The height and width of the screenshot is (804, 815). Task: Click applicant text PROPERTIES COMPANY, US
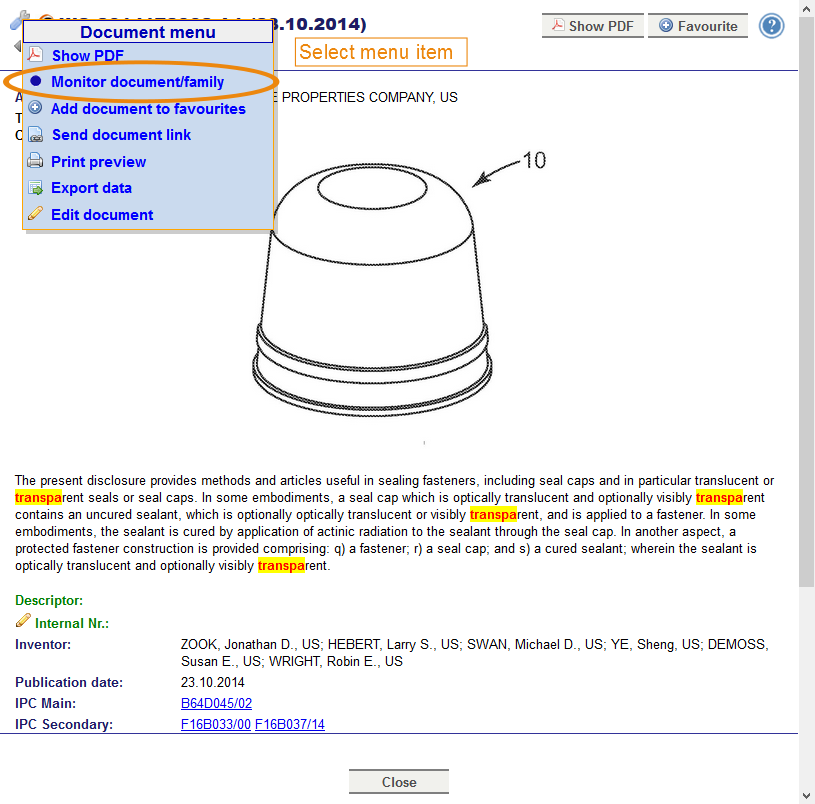click(x=370, y=97)
